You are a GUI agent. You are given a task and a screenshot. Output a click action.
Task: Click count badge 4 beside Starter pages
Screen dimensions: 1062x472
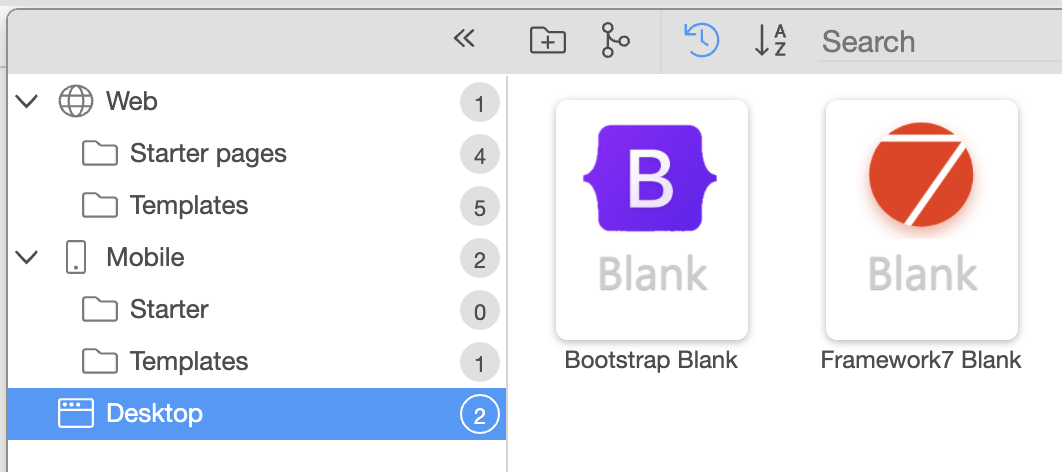coord(480,156)
